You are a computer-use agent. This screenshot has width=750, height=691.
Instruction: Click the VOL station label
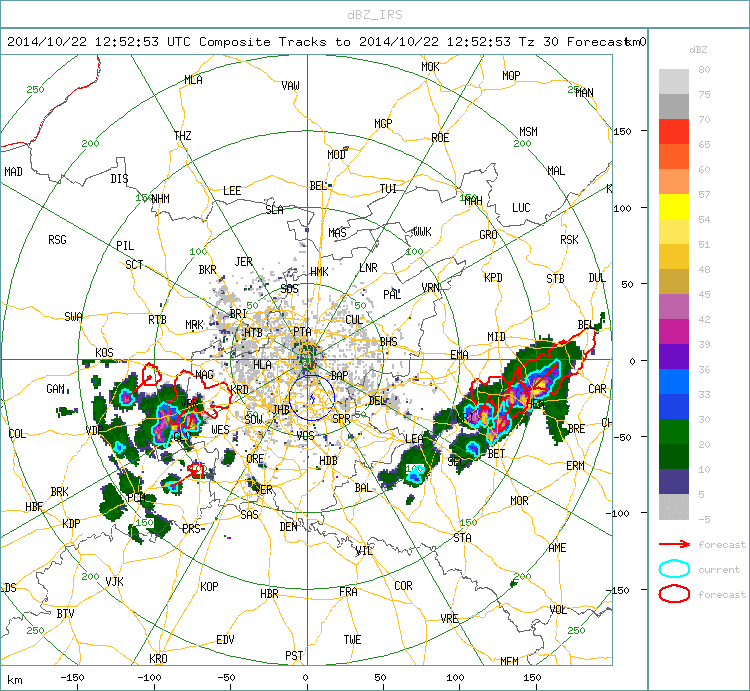558,610
